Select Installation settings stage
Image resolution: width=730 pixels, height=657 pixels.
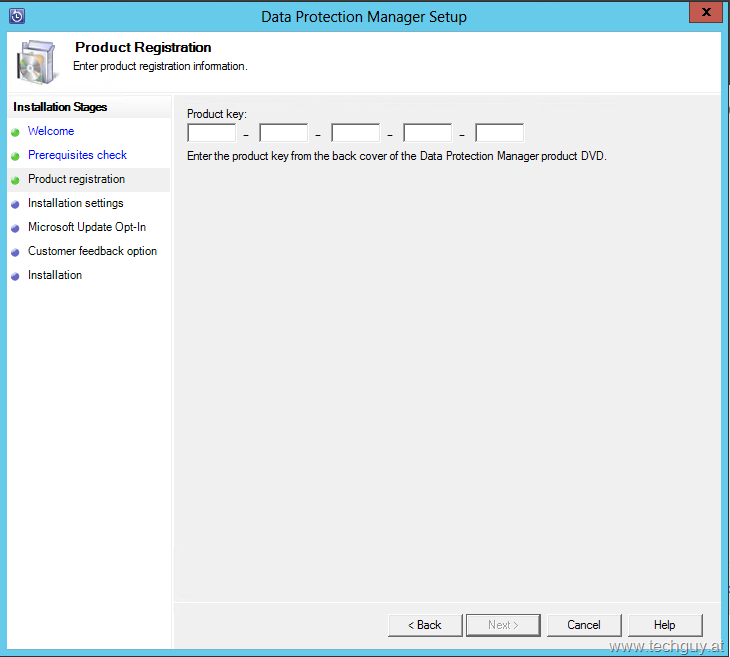(x=75, y=203)
